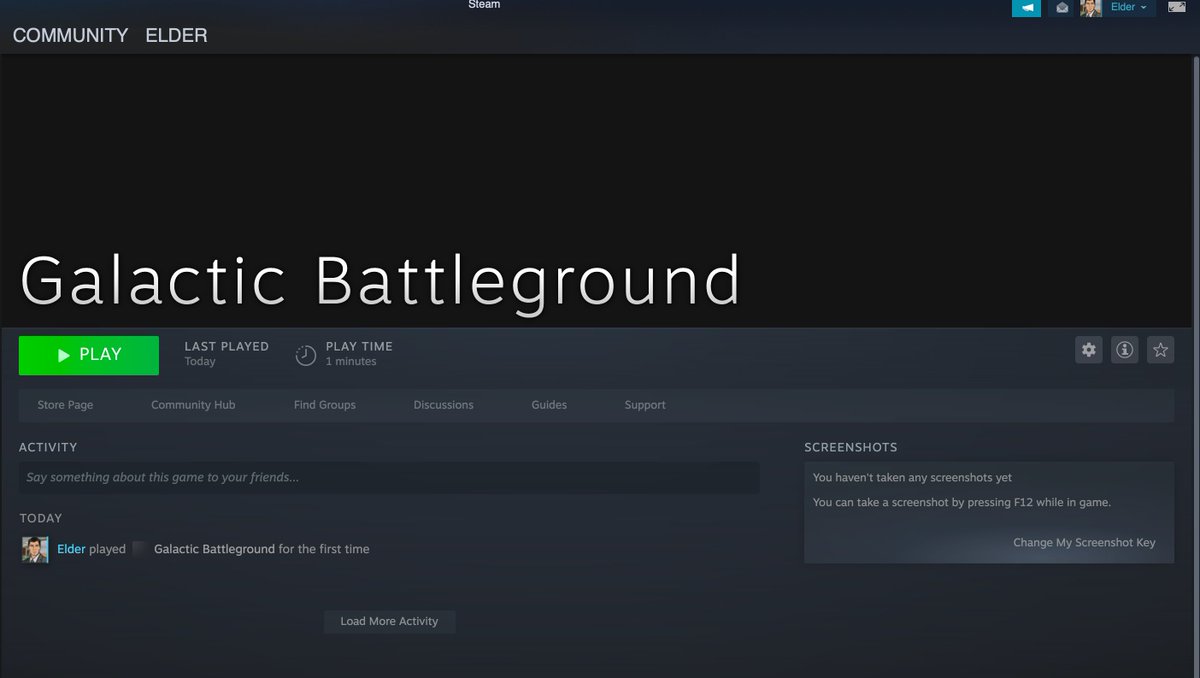Click the '1 minutes' play time value

(x=351, y=362)
